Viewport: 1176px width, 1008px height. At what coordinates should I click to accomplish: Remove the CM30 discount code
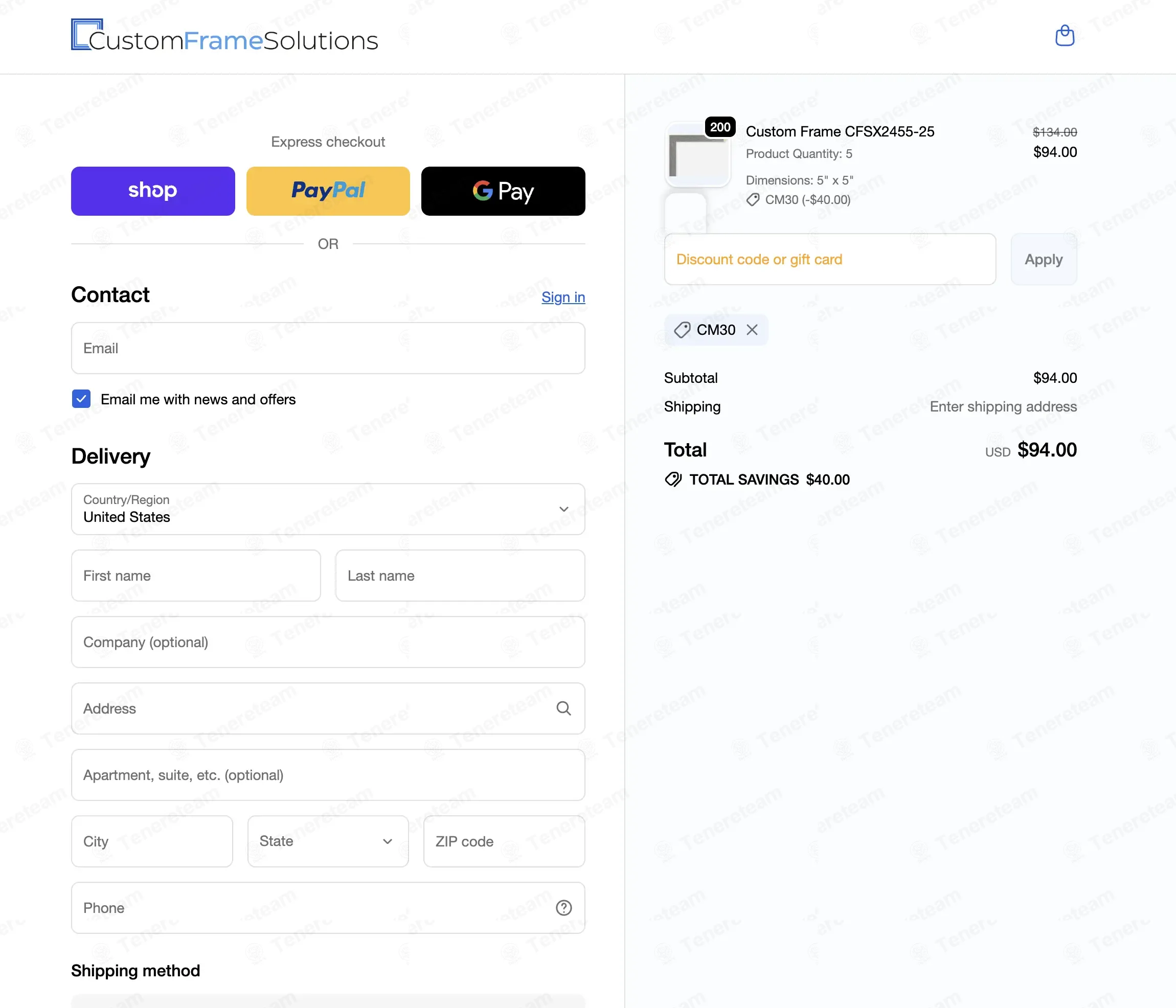click(x=752, y=330)
